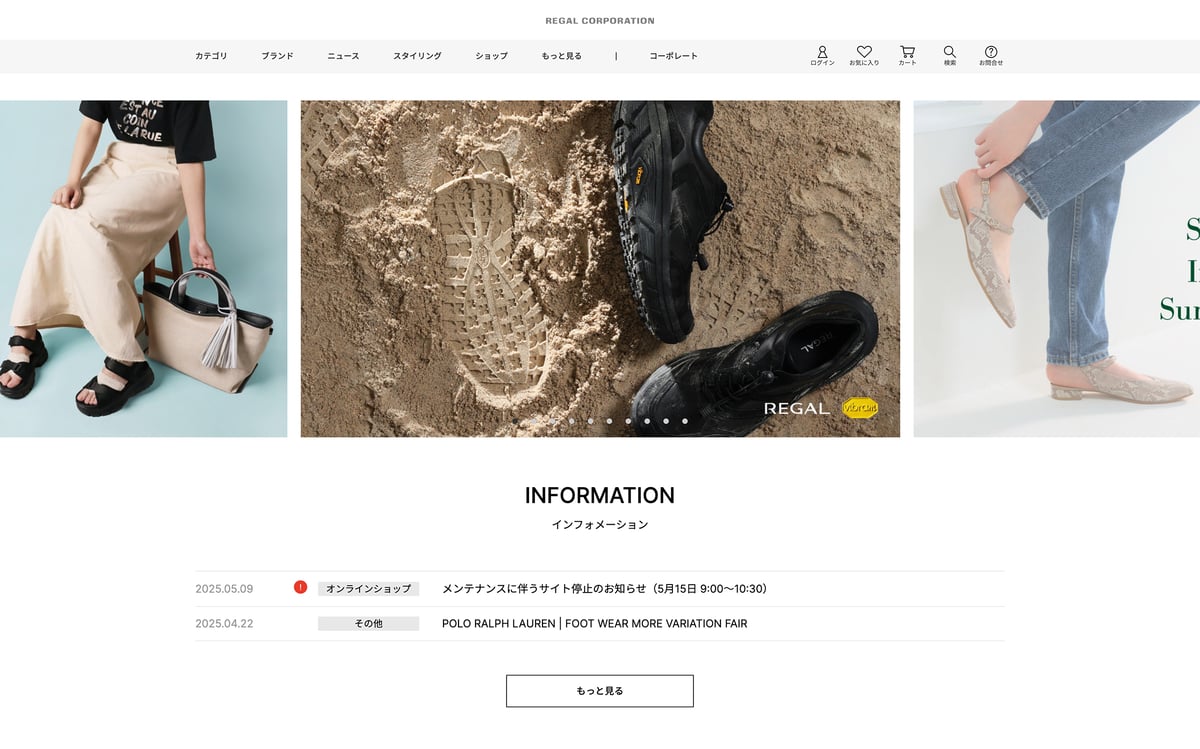Click the bordered もっと見る button under Information
The width and height of the screenshot is (1200, 749).
600,691
